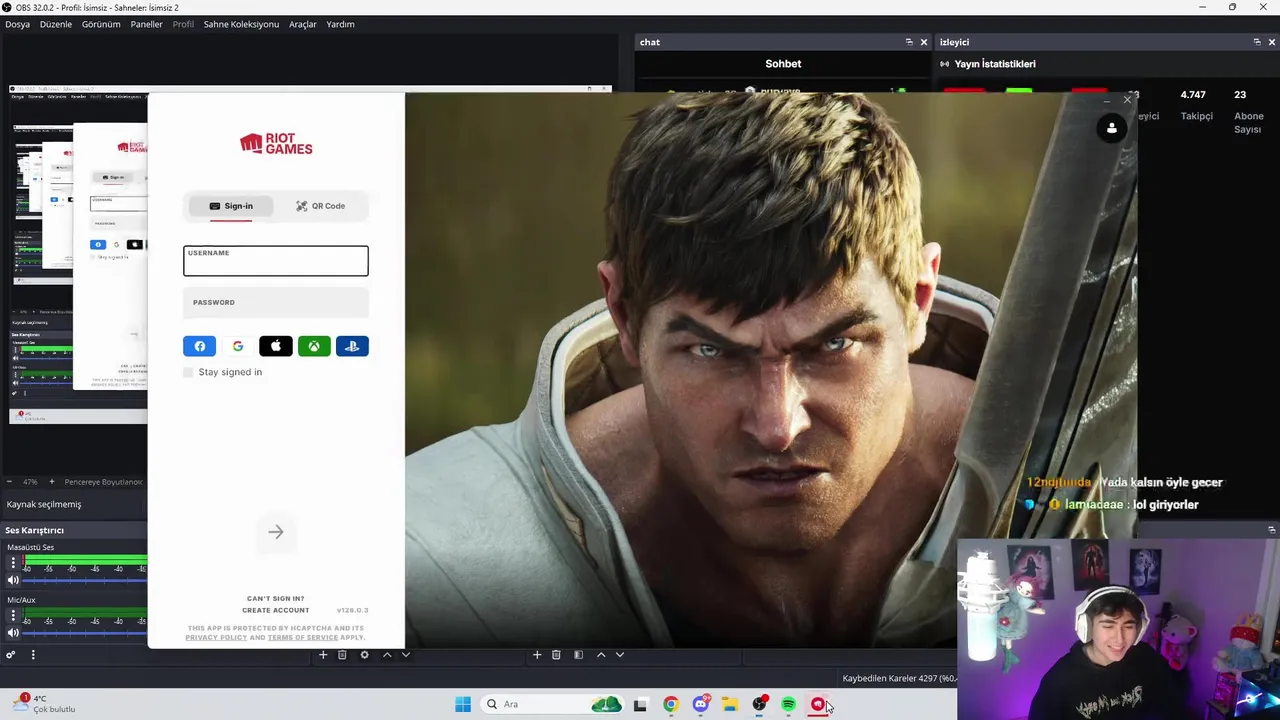The width and height of the screenshot is (1280, 720).
Task: Open Windows Start button
Action: click(463, 704)
